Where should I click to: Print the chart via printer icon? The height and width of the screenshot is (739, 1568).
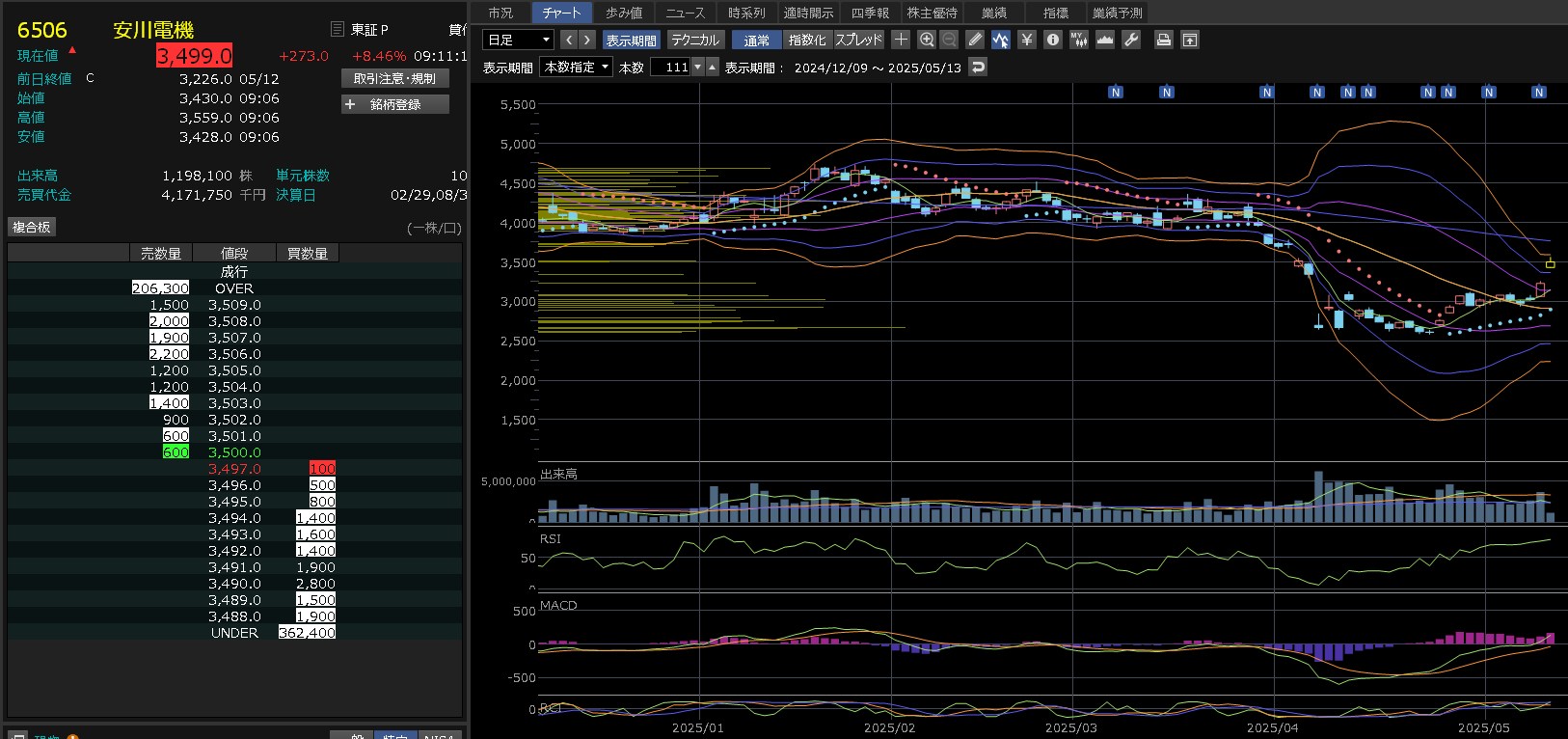tap(1164, 40)
